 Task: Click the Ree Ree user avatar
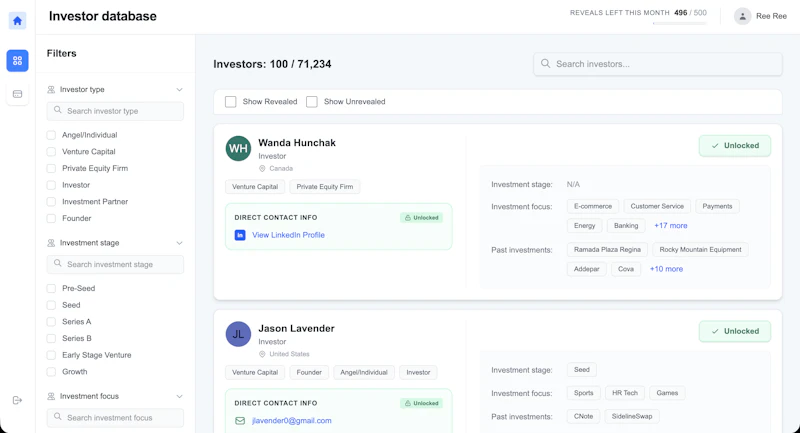[x=742, y=16]
